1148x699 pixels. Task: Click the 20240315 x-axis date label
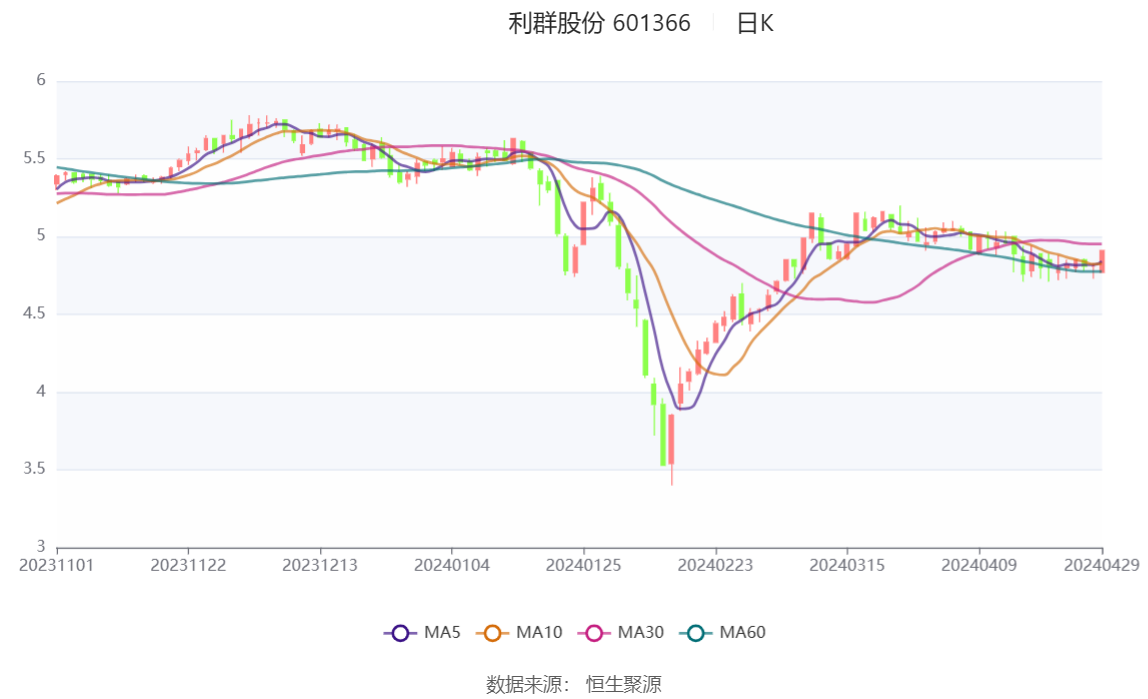pyautogui.click(x=847, y=566)
